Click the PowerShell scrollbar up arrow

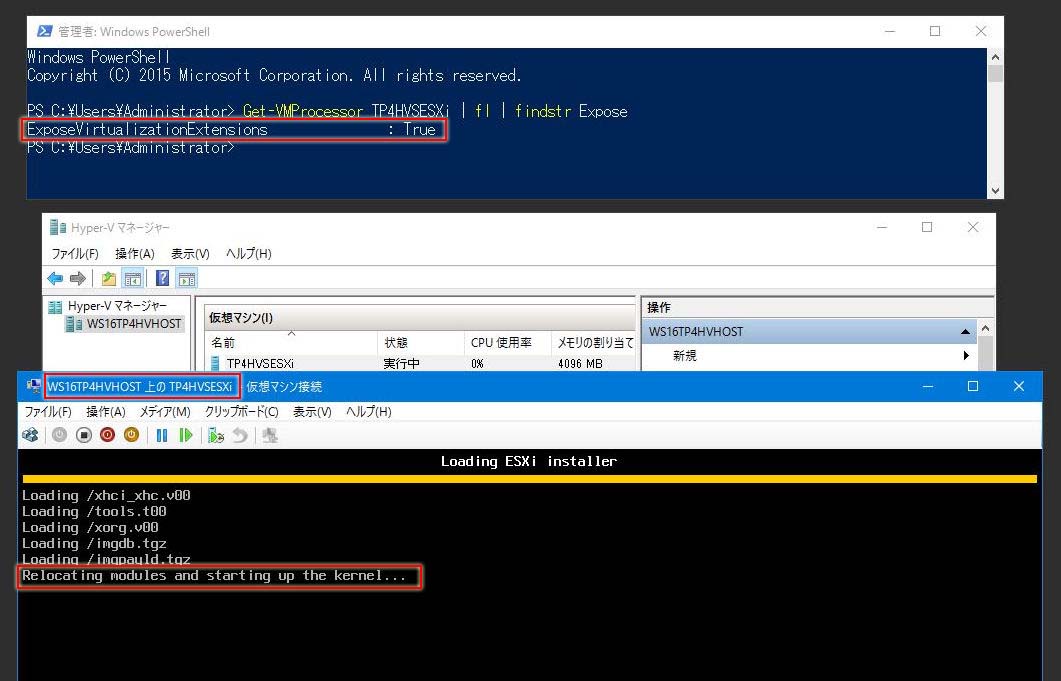tap(995, 57)
